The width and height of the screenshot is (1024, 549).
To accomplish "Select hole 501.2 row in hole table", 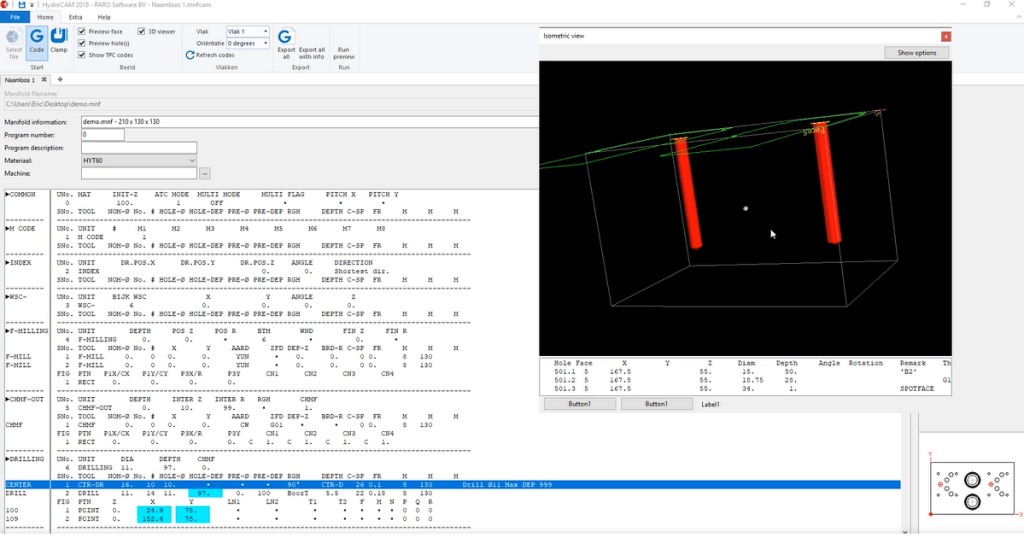I will point(745,380).
